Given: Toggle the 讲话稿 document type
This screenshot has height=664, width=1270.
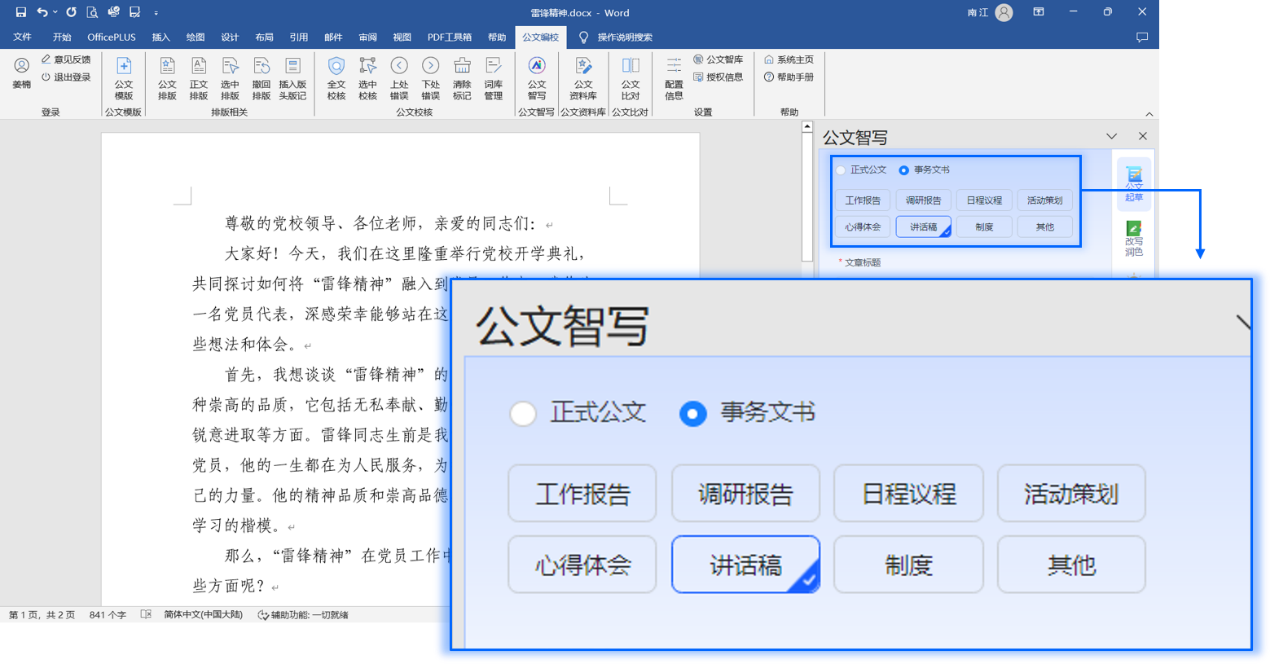Looking at the screenshot, I should (x=923, y=227).
